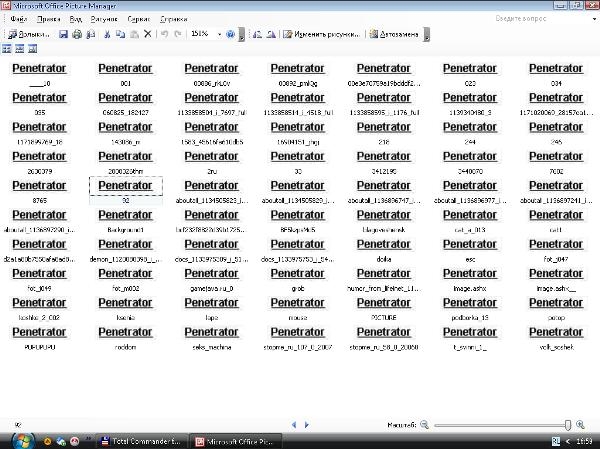The image size is (600, 449).
Task: Click the clock in the system tray
Action: point(584,441)
